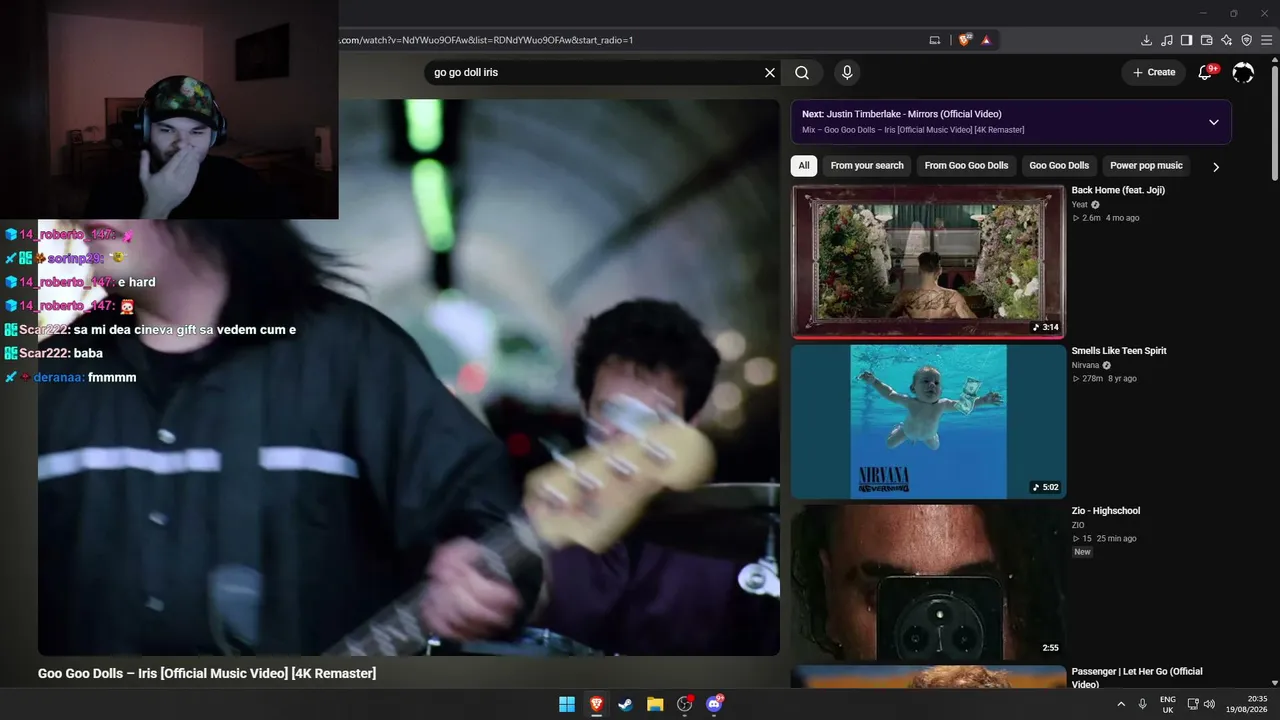
Task: Open the Nirvana Nevermind video thumbnail
Action: point(928,422)
